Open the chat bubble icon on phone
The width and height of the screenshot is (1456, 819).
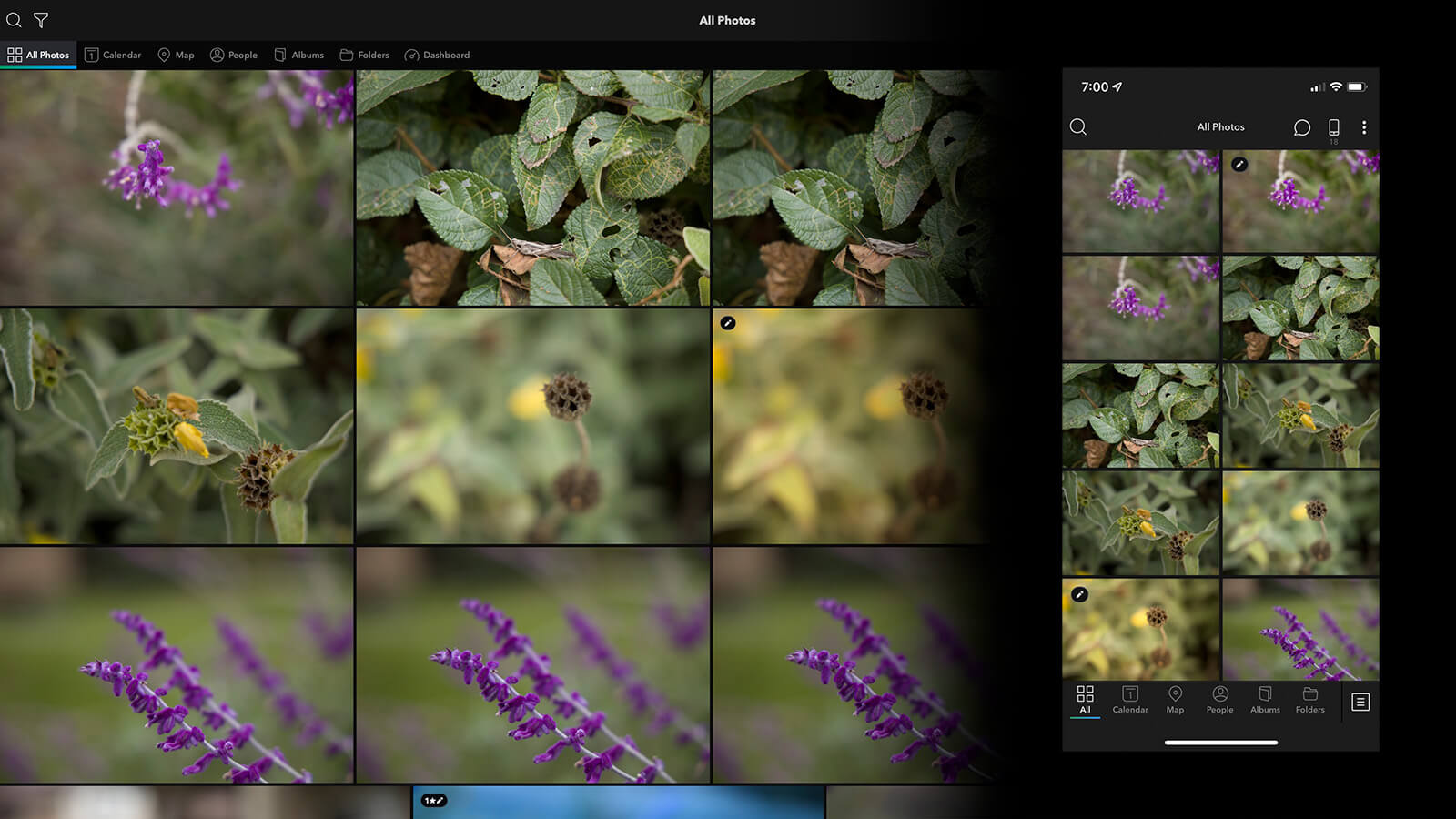pos(1301,127)
